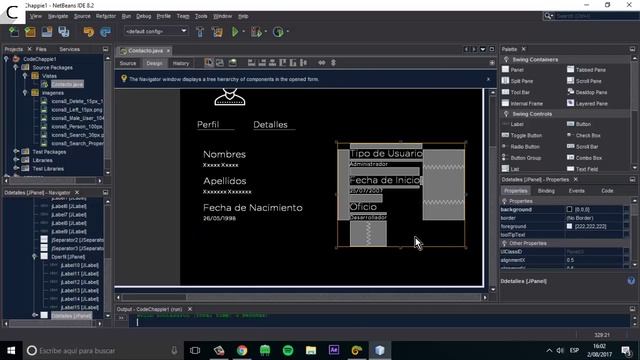Open the Files tab
The width and height of the screenshot is (640, 360).
coord(41,49)
